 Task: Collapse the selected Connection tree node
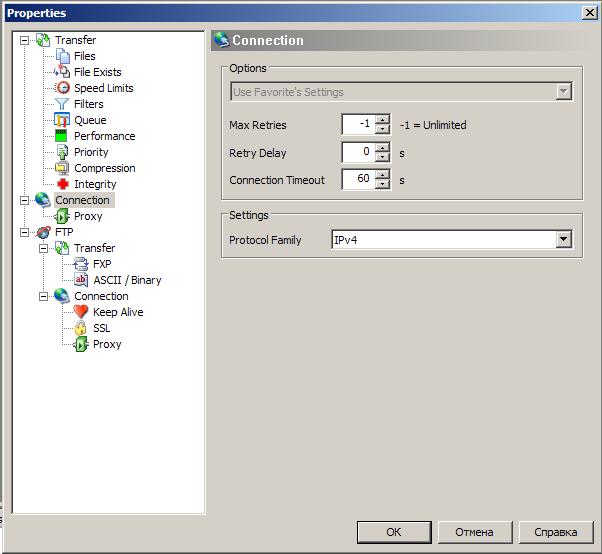click(x=24, y=200)
